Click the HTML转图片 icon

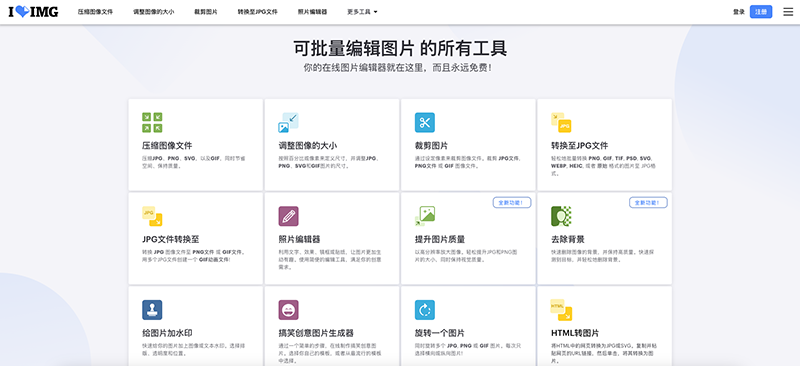(x=561, y=310)
